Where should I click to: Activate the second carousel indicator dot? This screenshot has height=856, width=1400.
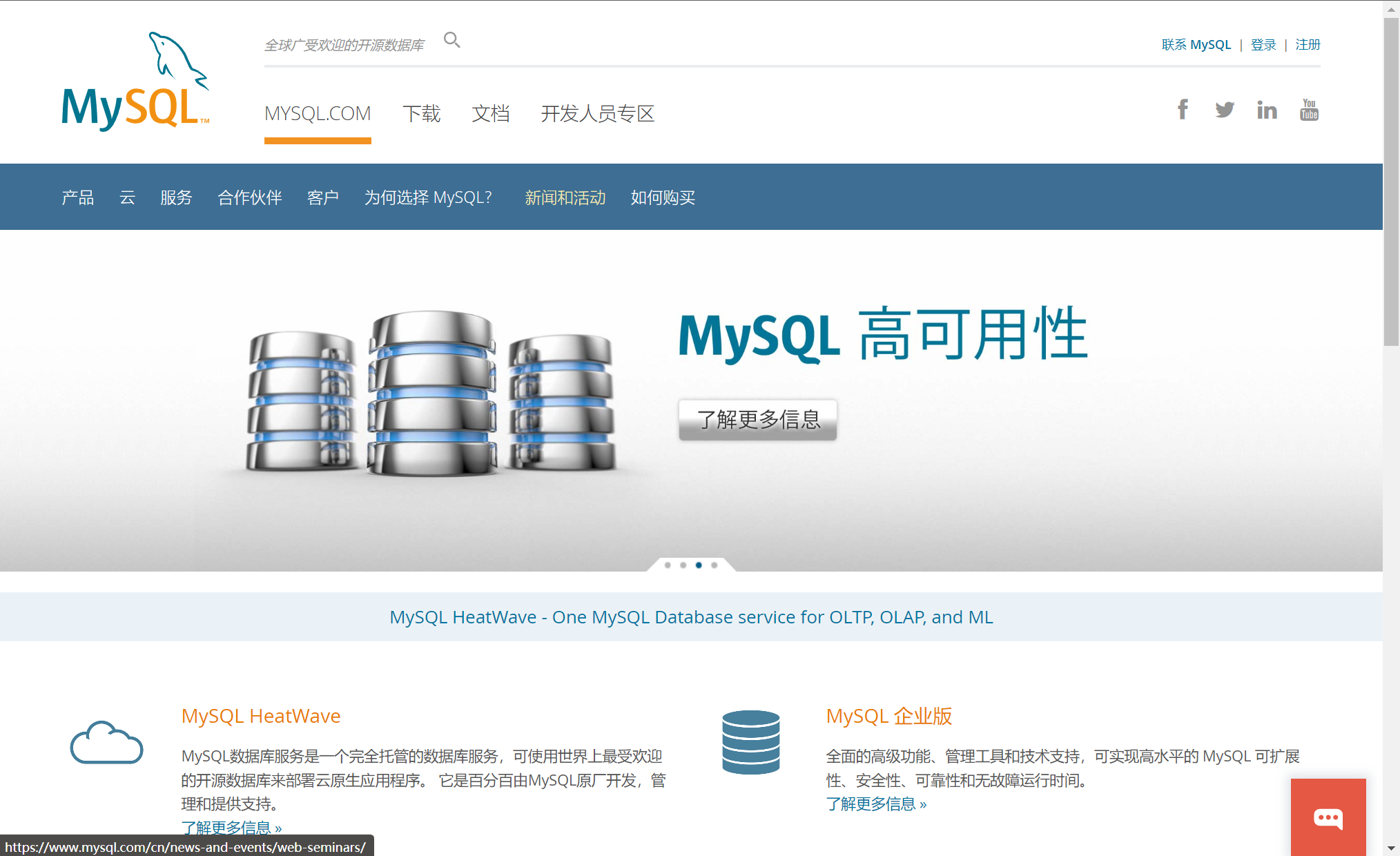683,565
